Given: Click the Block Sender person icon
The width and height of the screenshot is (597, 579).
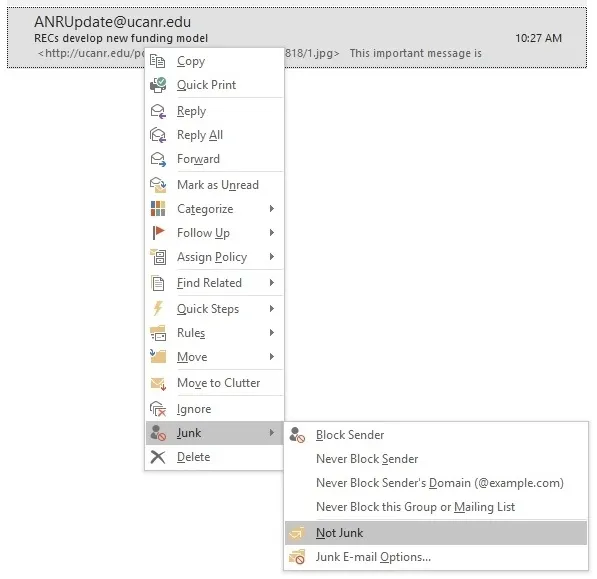Looking at the screenshot, I should point(297,435).
